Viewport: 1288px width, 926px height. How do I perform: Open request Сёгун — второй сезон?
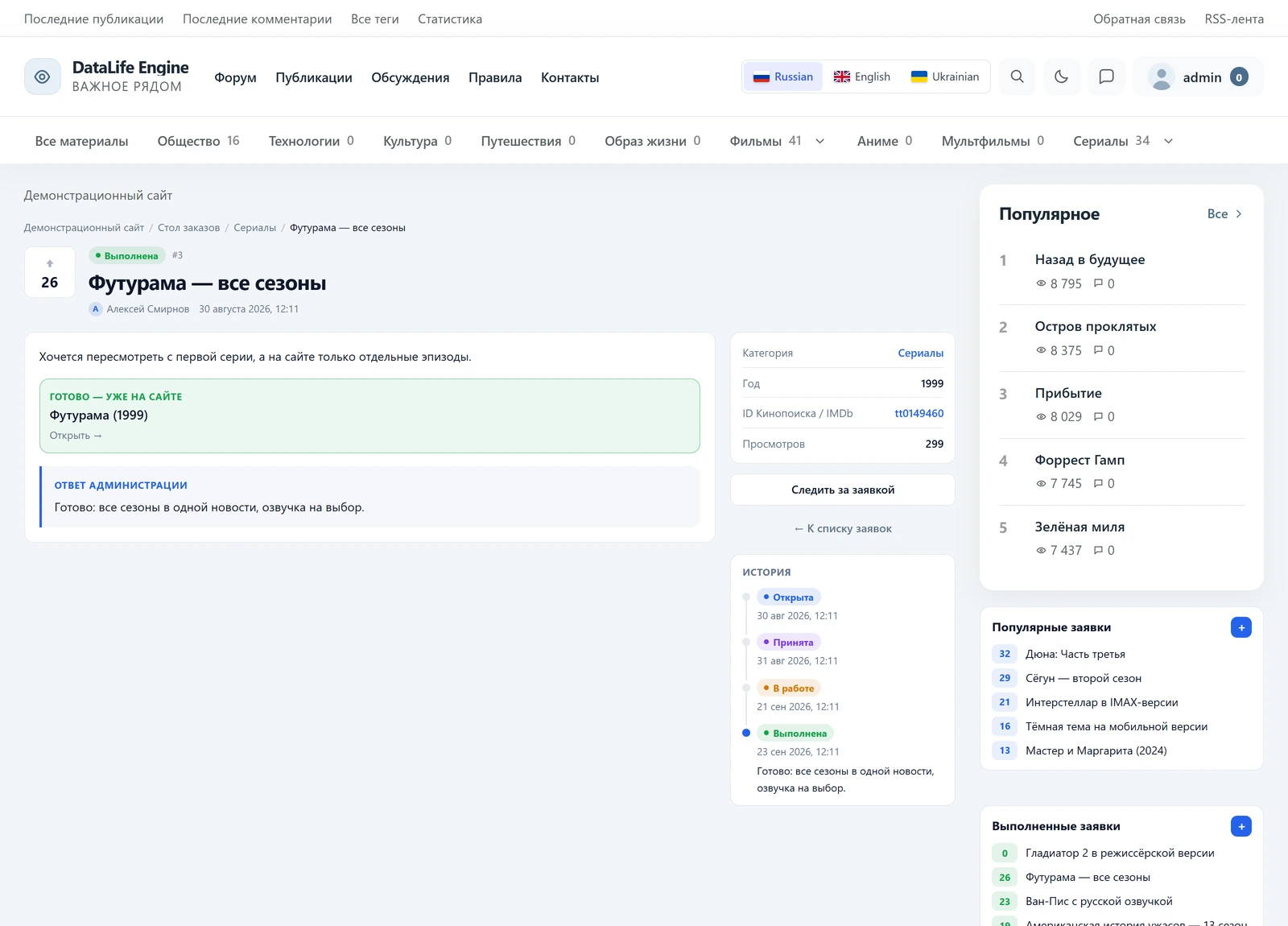click(x=1084, y=678)
